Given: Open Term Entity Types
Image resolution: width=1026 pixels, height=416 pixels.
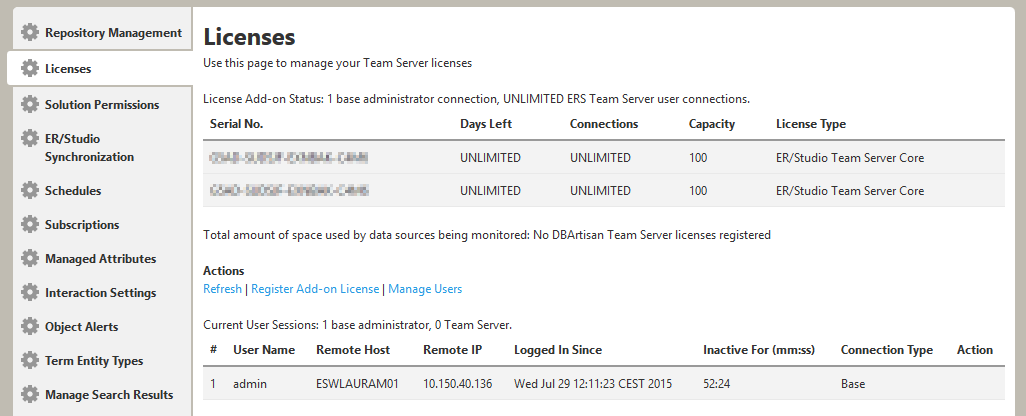Looking at the screenshot, I should click(94, 361).
